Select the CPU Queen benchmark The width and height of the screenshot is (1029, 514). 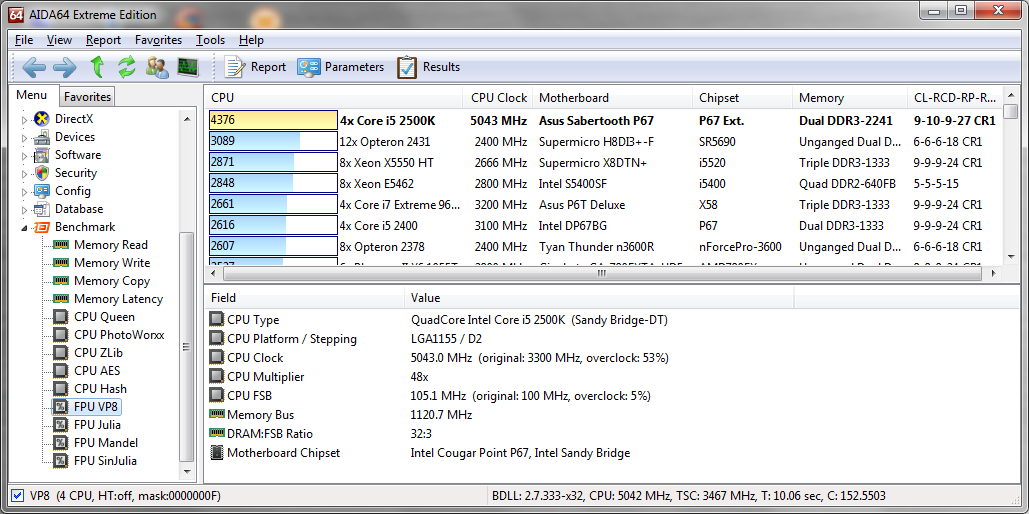(x=94, y=317)
